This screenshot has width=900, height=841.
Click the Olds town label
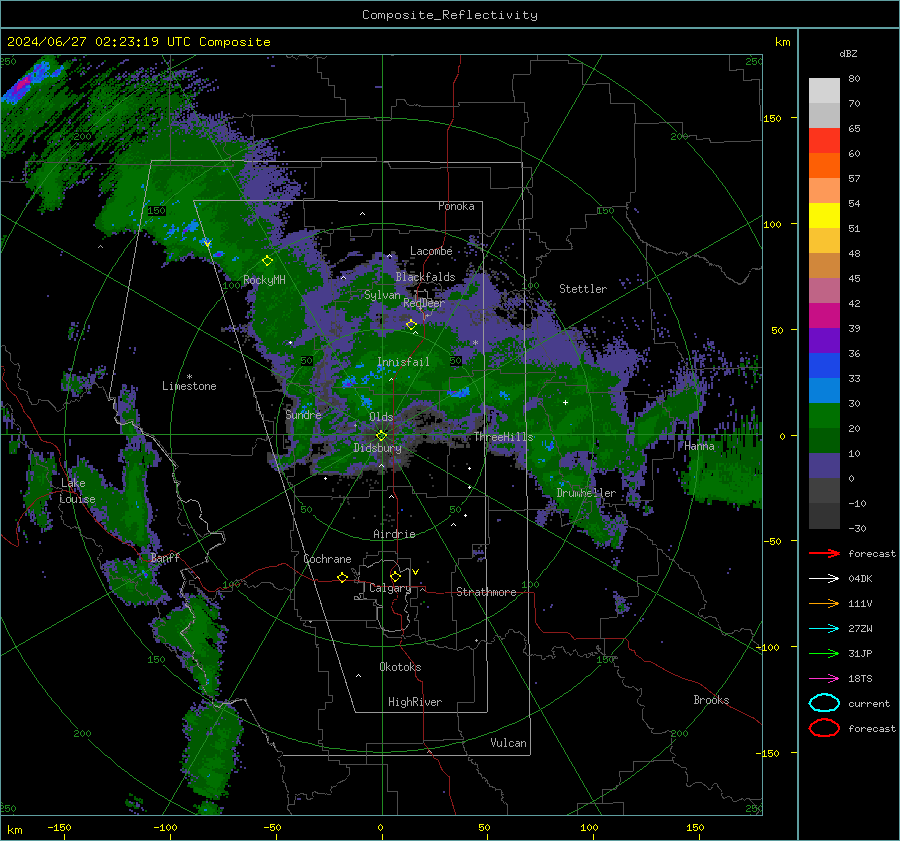click(381, 417)
